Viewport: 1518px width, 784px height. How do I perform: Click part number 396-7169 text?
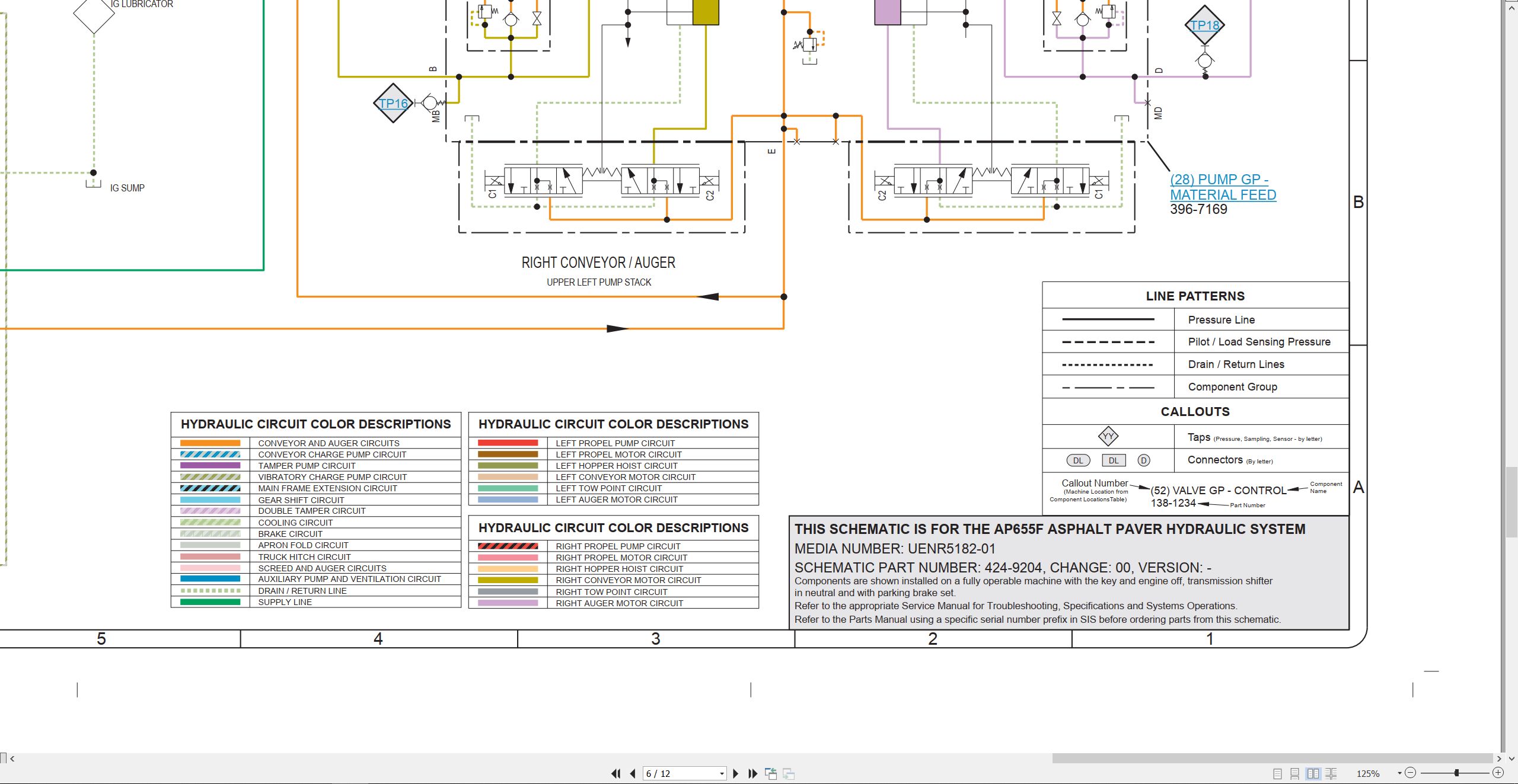coord(1198,209)
